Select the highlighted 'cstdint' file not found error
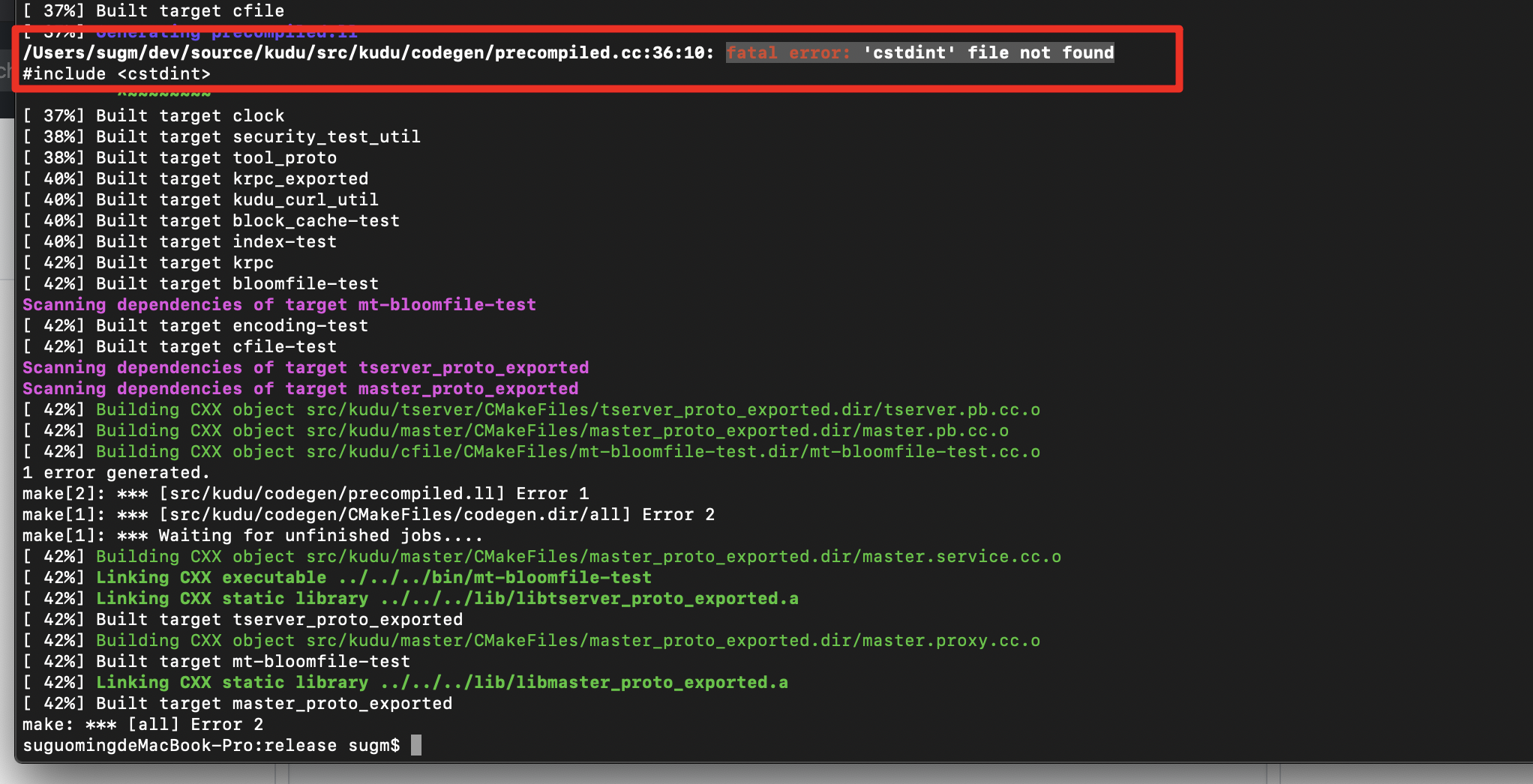The height and width of the screenshot is (784, 1533). point(919,52)
